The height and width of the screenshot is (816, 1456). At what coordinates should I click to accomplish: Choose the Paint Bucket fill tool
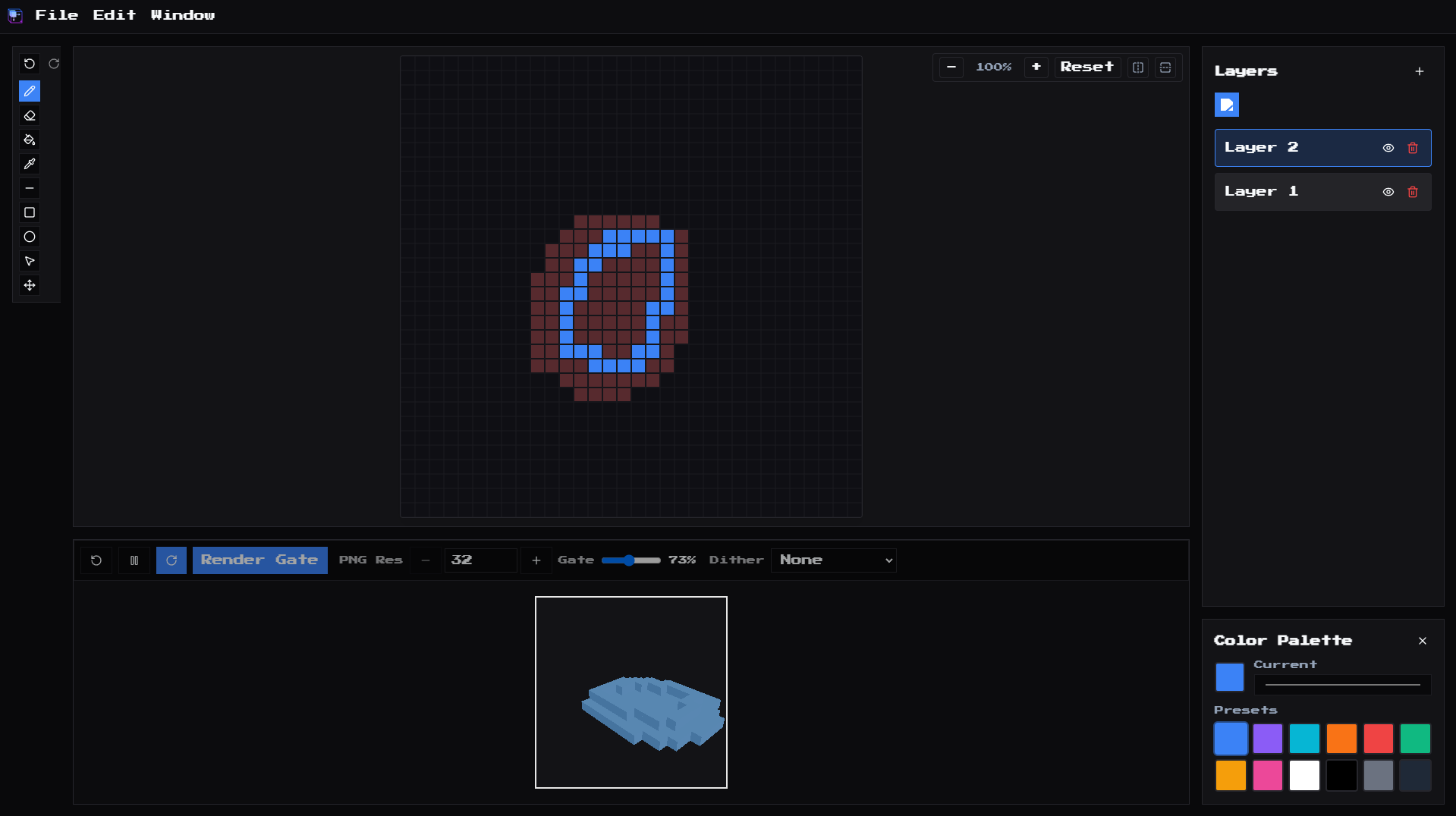point(30,140)
